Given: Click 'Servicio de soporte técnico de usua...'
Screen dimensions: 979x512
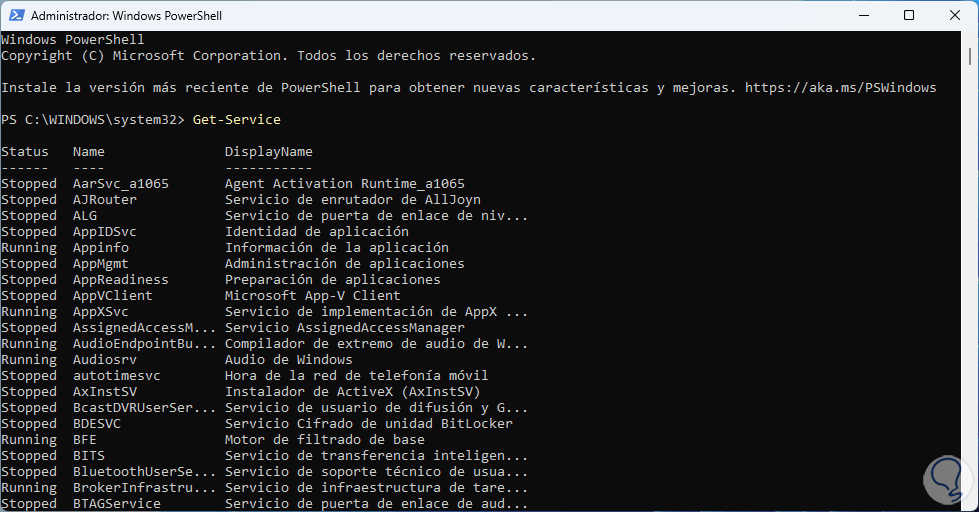Looking at the screenshot, I should coord(376,471).
